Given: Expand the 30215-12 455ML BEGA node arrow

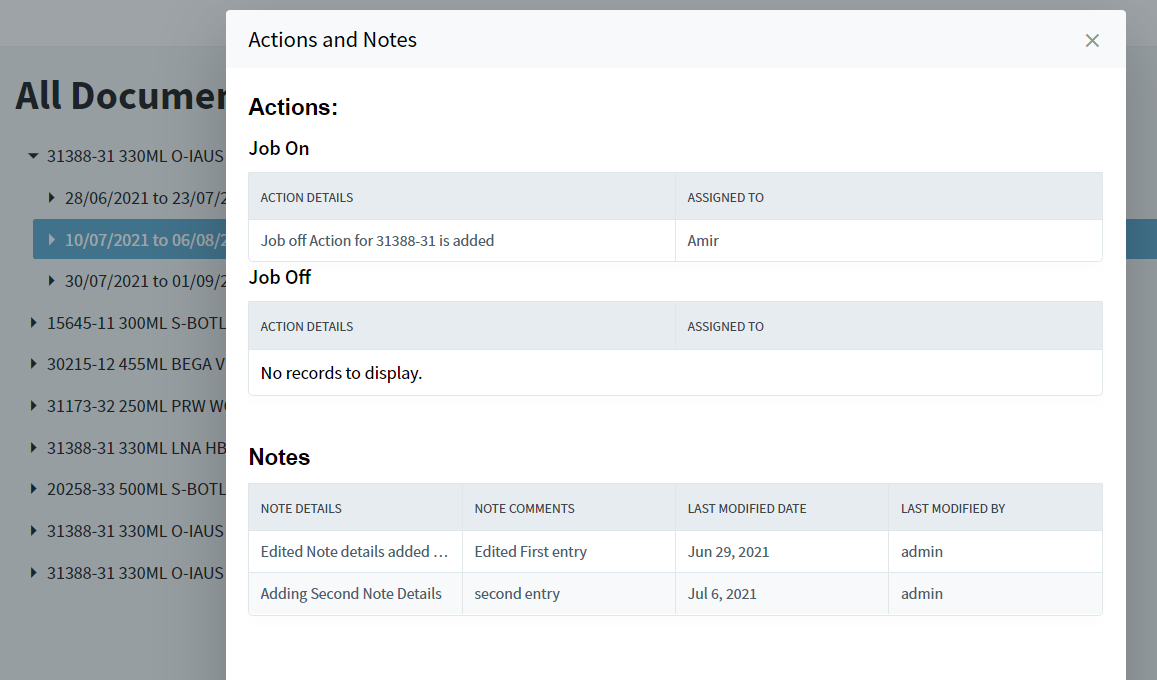Looking at the screenshot, I should [33, 365].
